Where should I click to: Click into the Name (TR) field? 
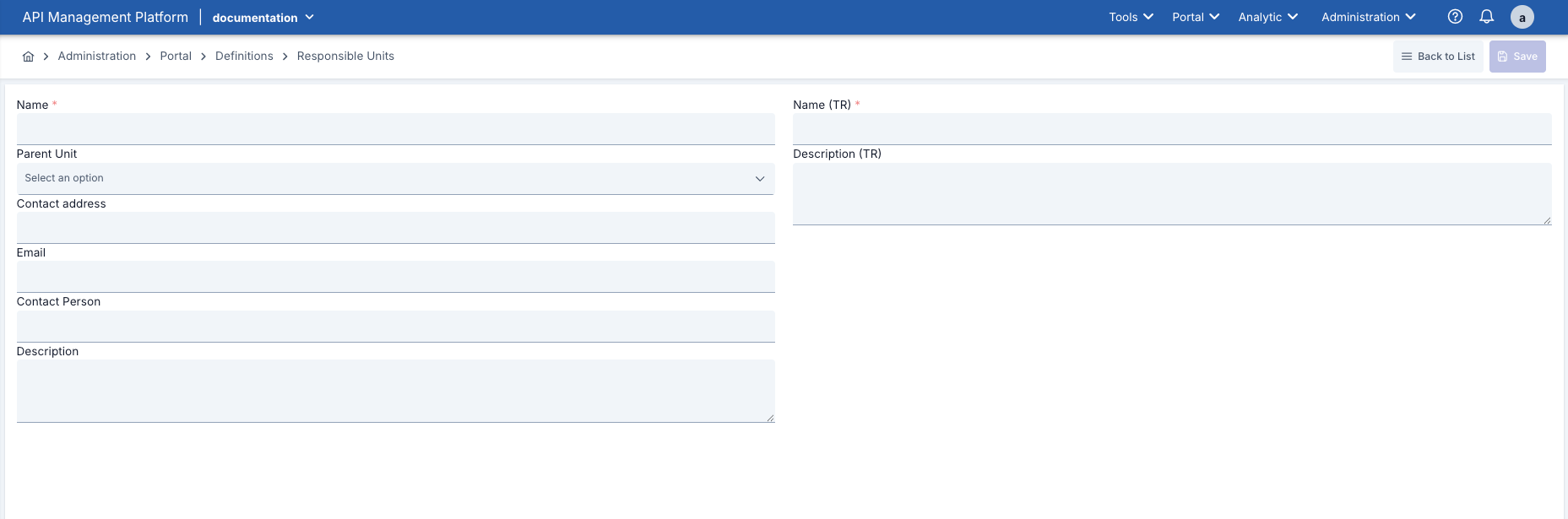pyautogui.click(x=1171, y=129)
